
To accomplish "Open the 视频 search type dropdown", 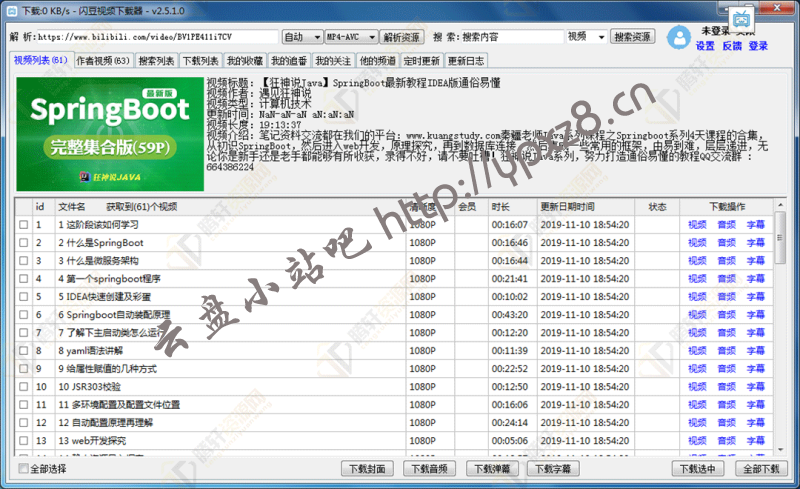I will coord(586,37).
